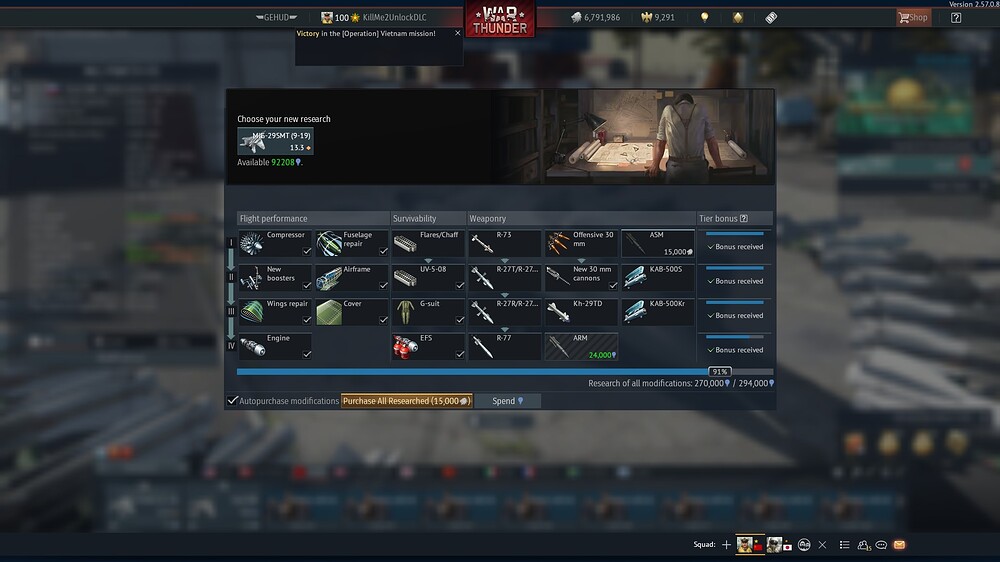1000x562 pixels.
Task: Toggle the Airframe checkmark box
Action: click(383, 285)
